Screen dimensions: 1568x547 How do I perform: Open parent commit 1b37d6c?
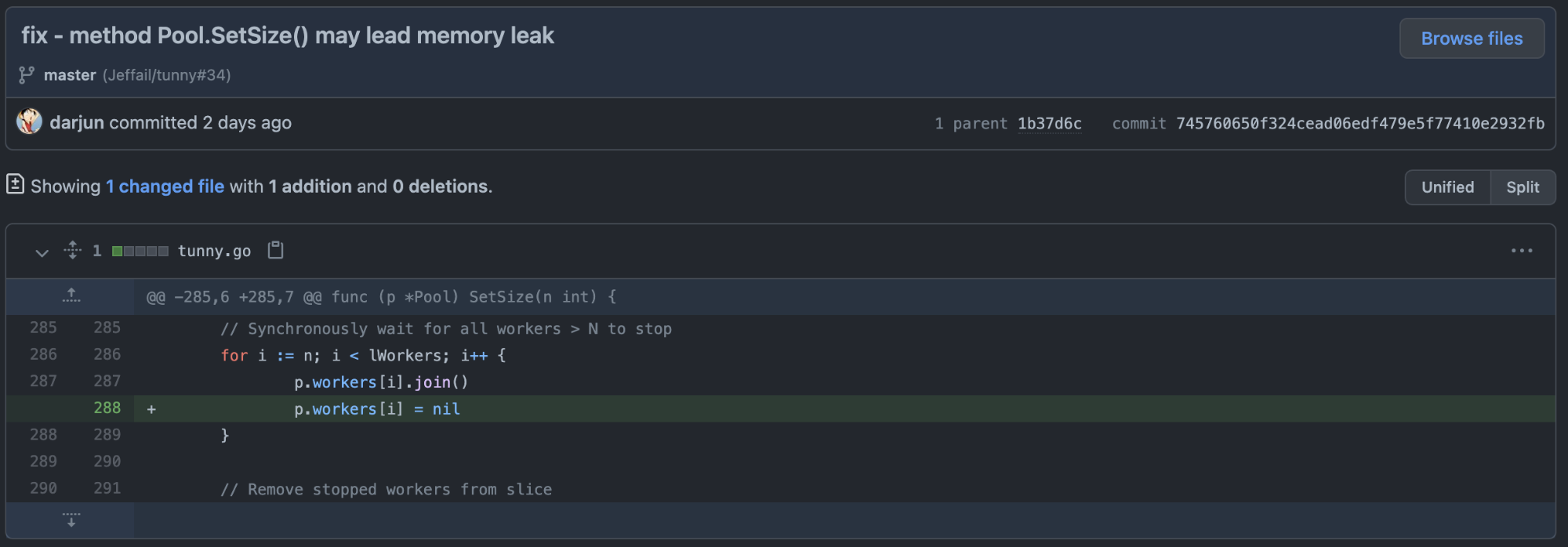click(1049, 123)
